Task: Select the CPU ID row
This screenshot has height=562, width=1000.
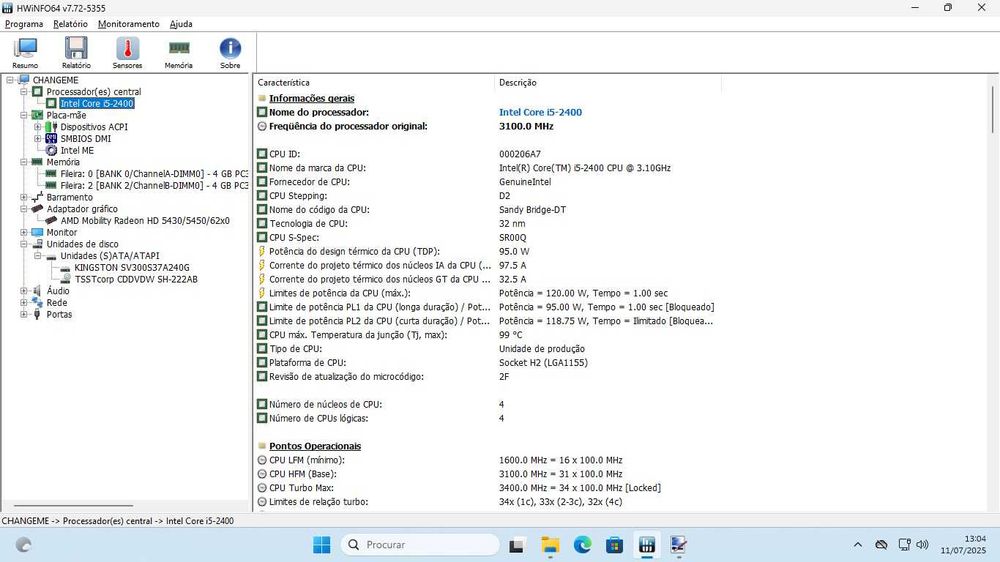Action: click(491, 154)
